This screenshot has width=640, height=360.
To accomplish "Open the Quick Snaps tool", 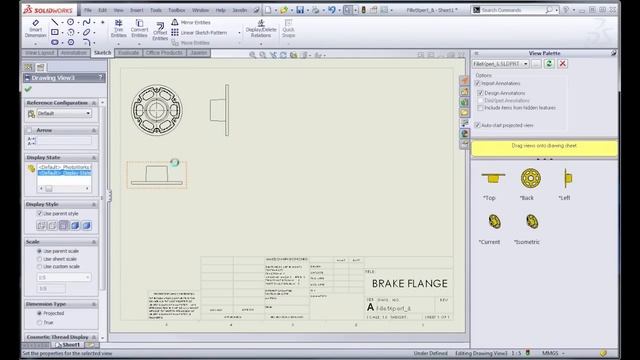I will (x=288, y=28).
